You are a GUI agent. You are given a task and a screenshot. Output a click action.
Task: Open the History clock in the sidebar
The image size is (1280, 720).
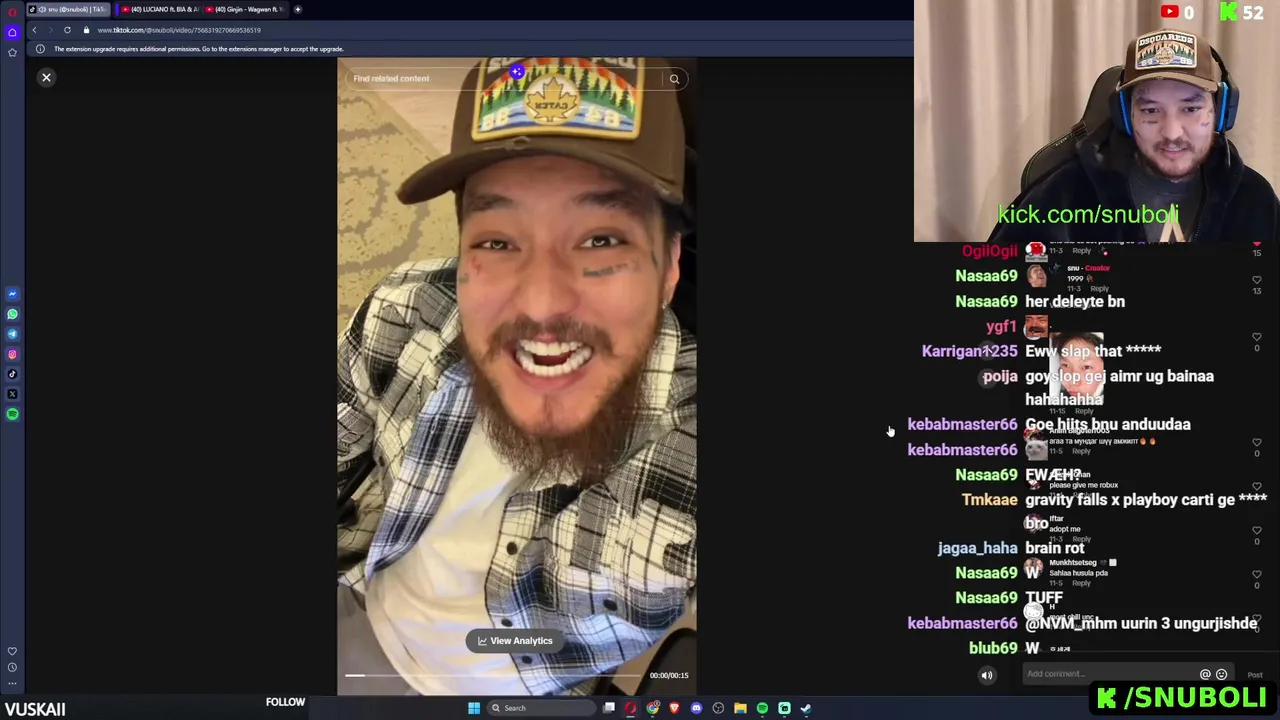pos(12,667)
